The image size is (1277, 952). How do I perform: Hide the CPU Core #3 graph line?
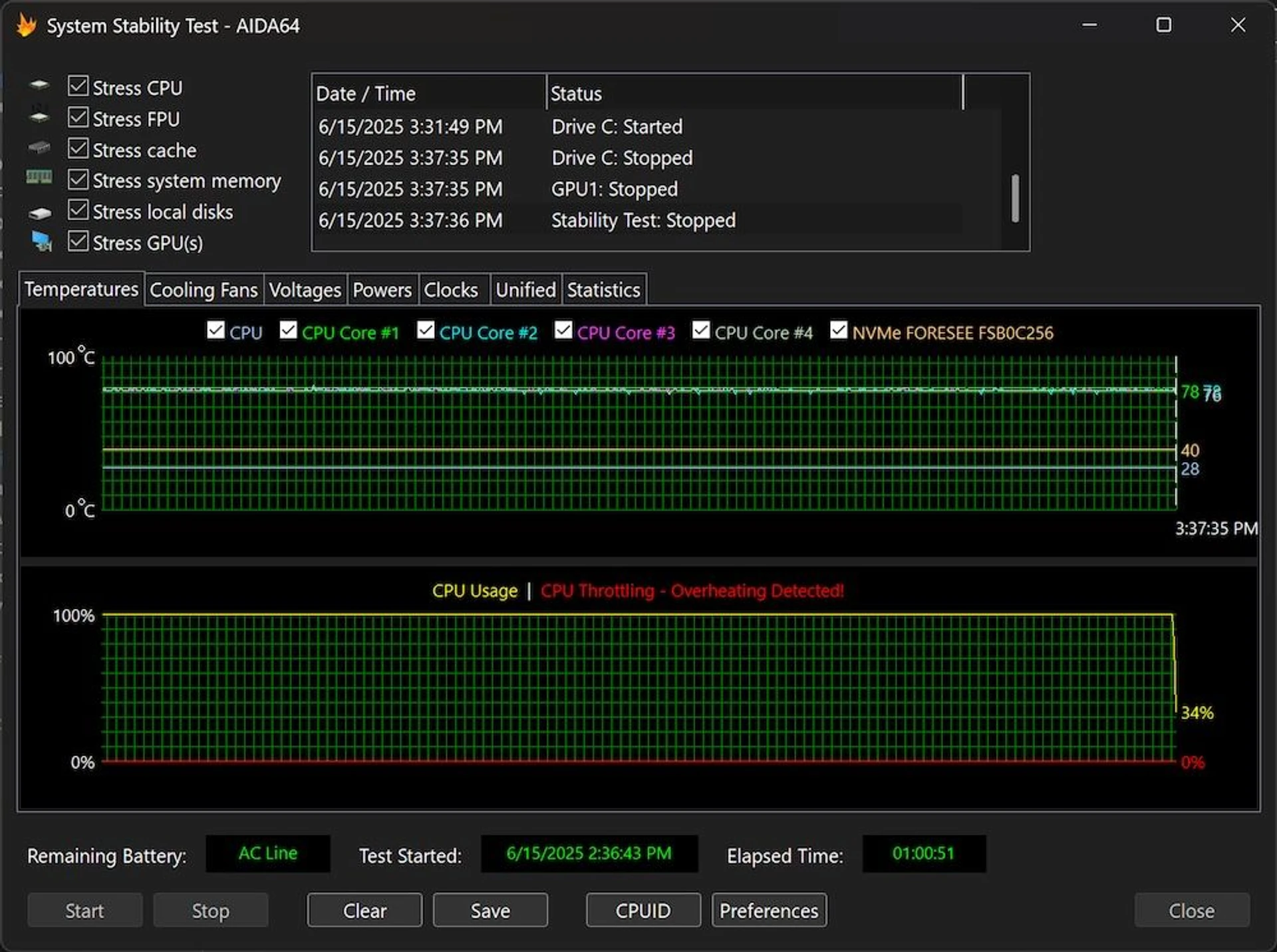click(563, 330)
